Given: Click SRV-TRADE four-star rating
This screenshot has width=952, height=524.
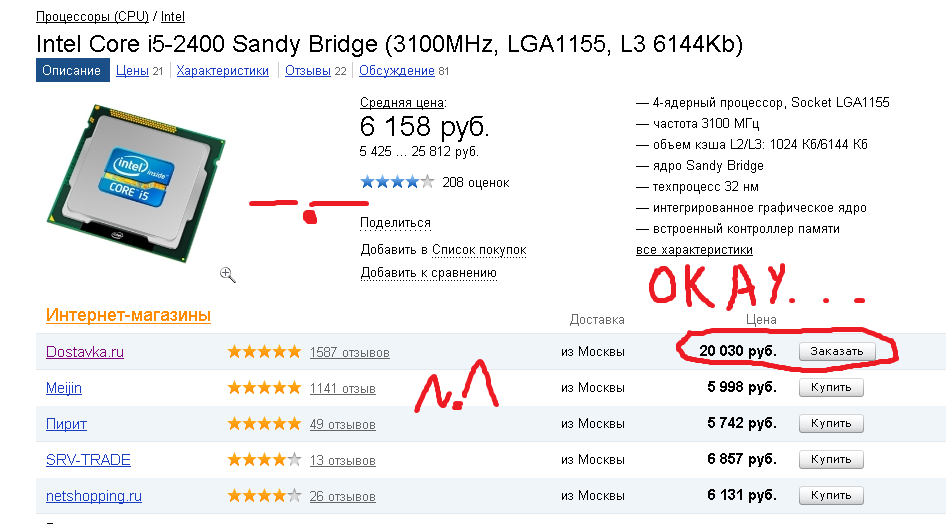Looking at the screenshot, I should pos(264,460).
